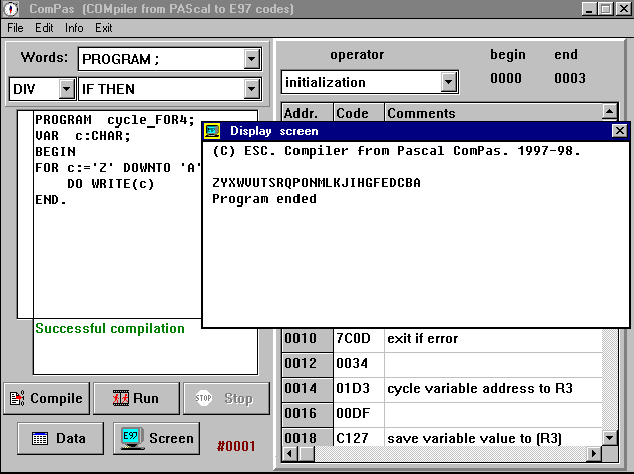This screenshot has width=634, height=474.
Task: Click code cell 0034
Action: (359, 364)
